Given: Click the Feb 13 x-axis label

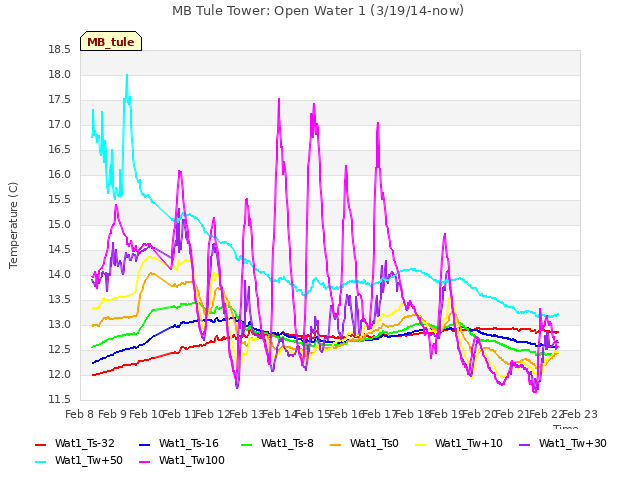Looking at the screenshot, I should pos(246,414).
